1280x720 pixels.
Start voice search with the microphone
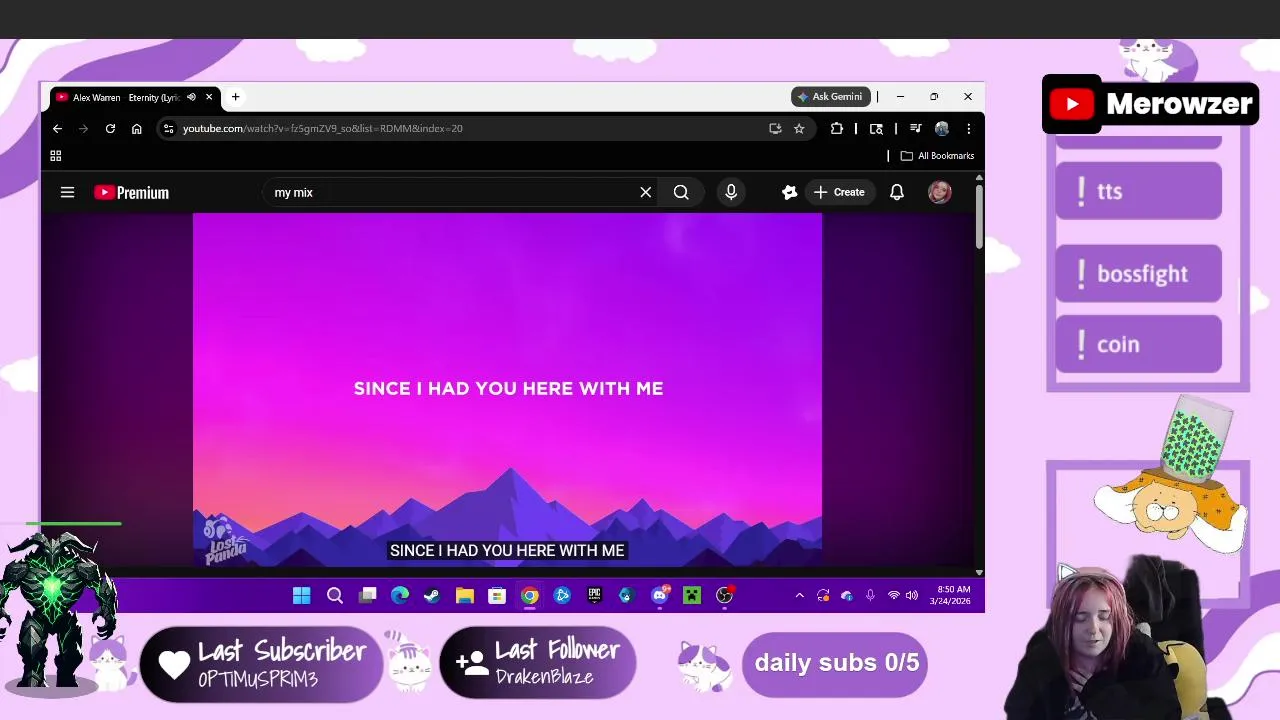[731, 192]
